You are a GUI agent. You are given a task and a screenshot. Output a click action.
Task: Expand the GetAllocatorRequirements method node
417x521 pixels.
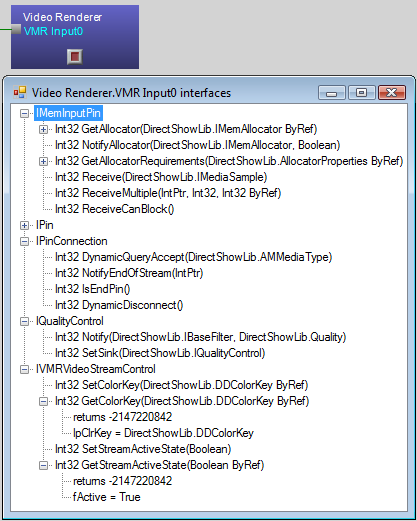tap(43, 161)
